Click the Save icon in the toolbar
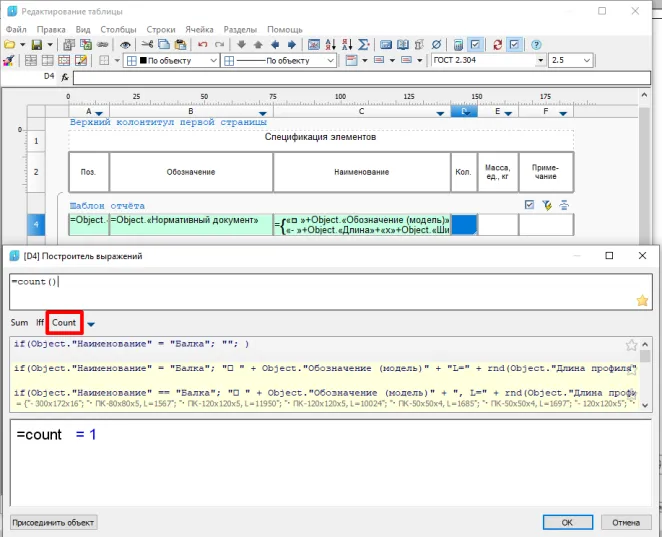The width and height of the screenshot is (662, 537). 37,45
